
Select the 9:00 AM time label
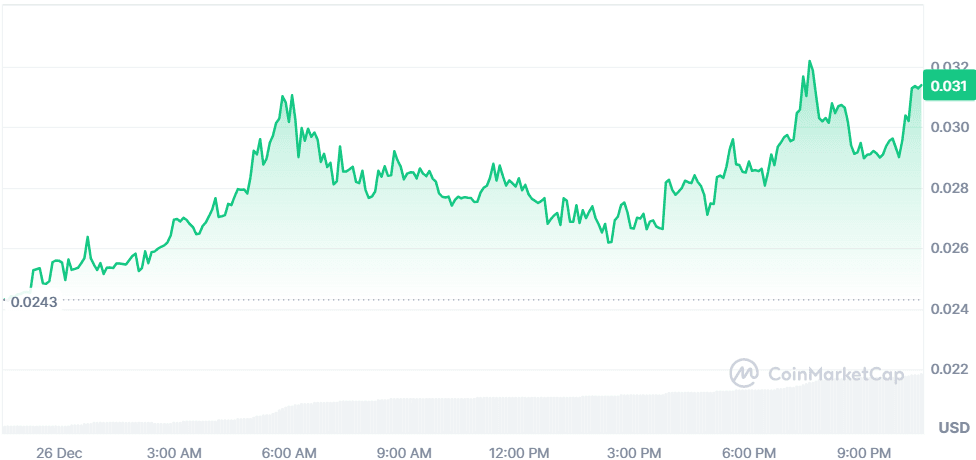(x=405, y=452)
